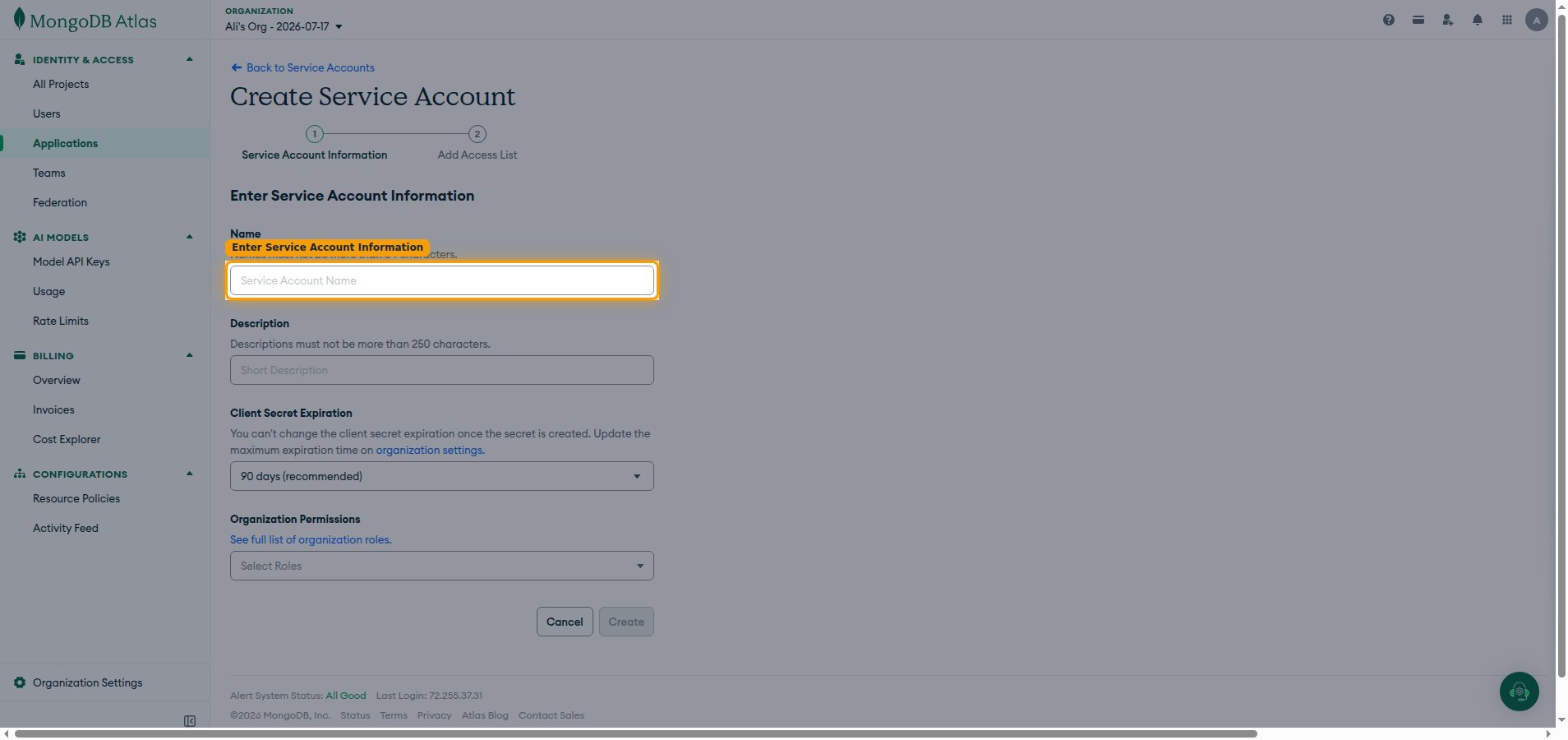Screen dimensions: 1568x740
Task: Open the help question mark icon
Action: [x=1389, y=20]
